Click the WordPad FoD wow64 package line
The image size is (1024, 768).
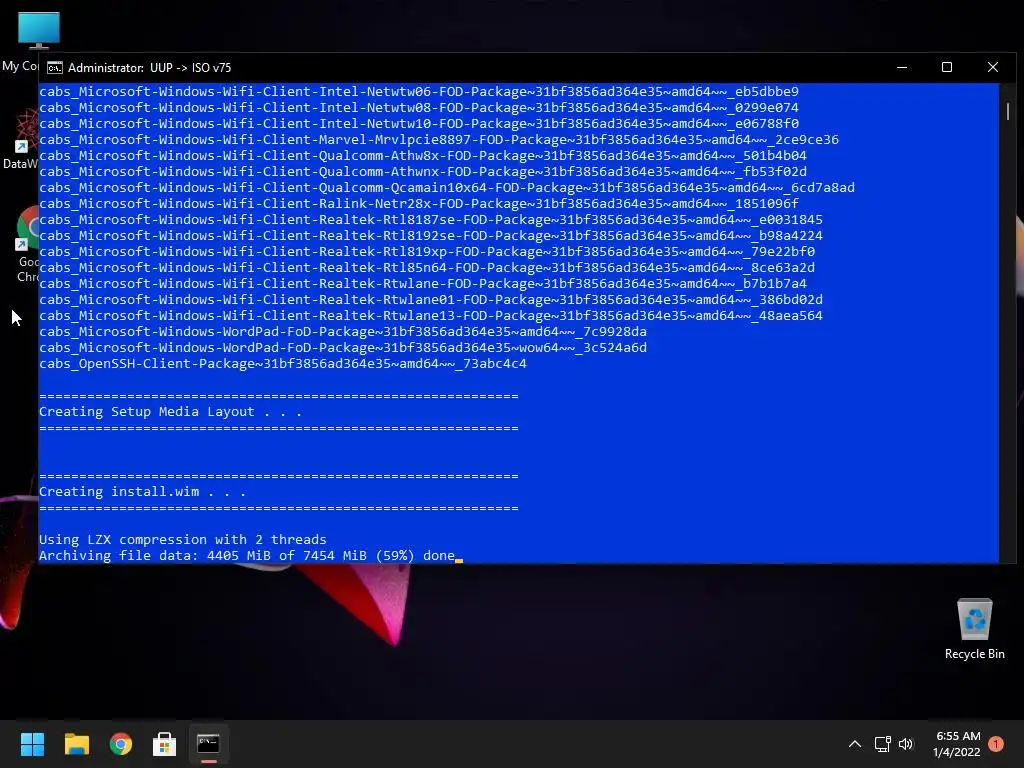343,348
